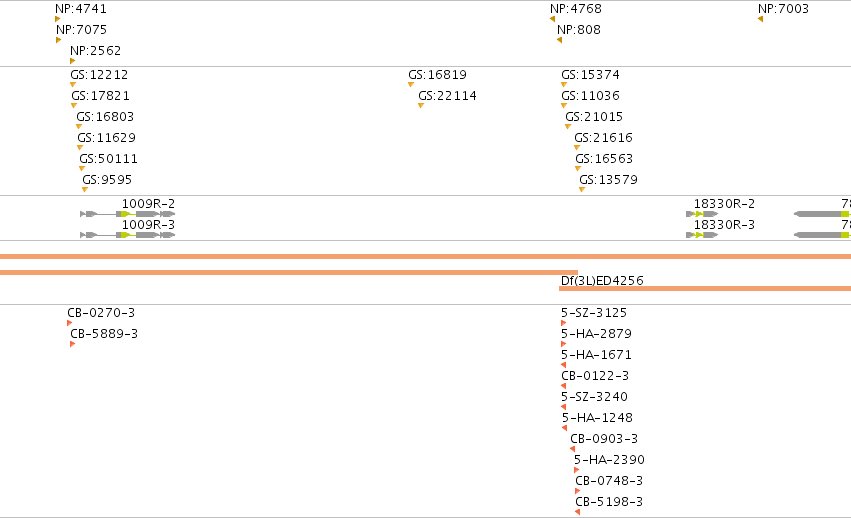Select the 5-HA-2390 insertion label

[x=609, y=460]
